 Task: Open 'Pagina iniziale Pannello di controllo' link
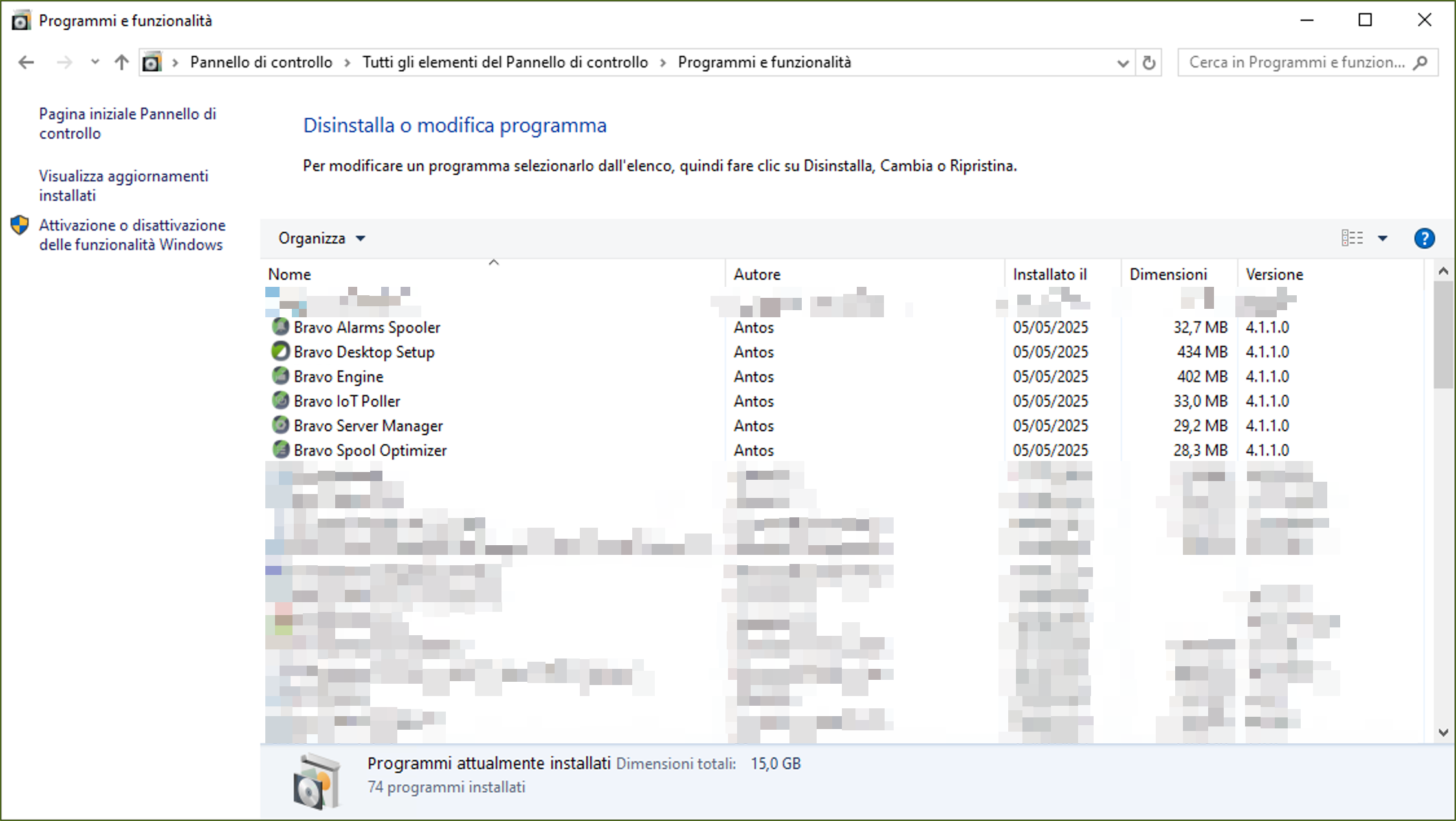[127, 124]
